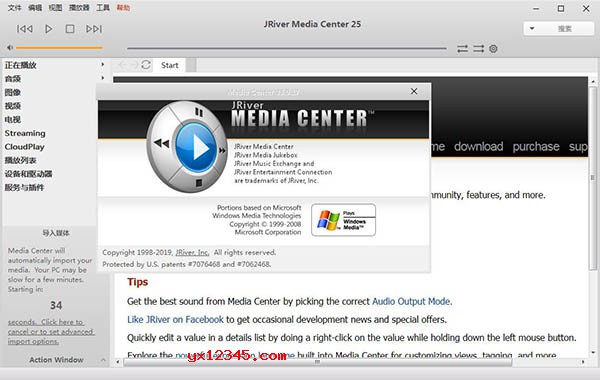Screen dimensions: 600x380
Task: Click the previous track button
Action: point(25,29)
